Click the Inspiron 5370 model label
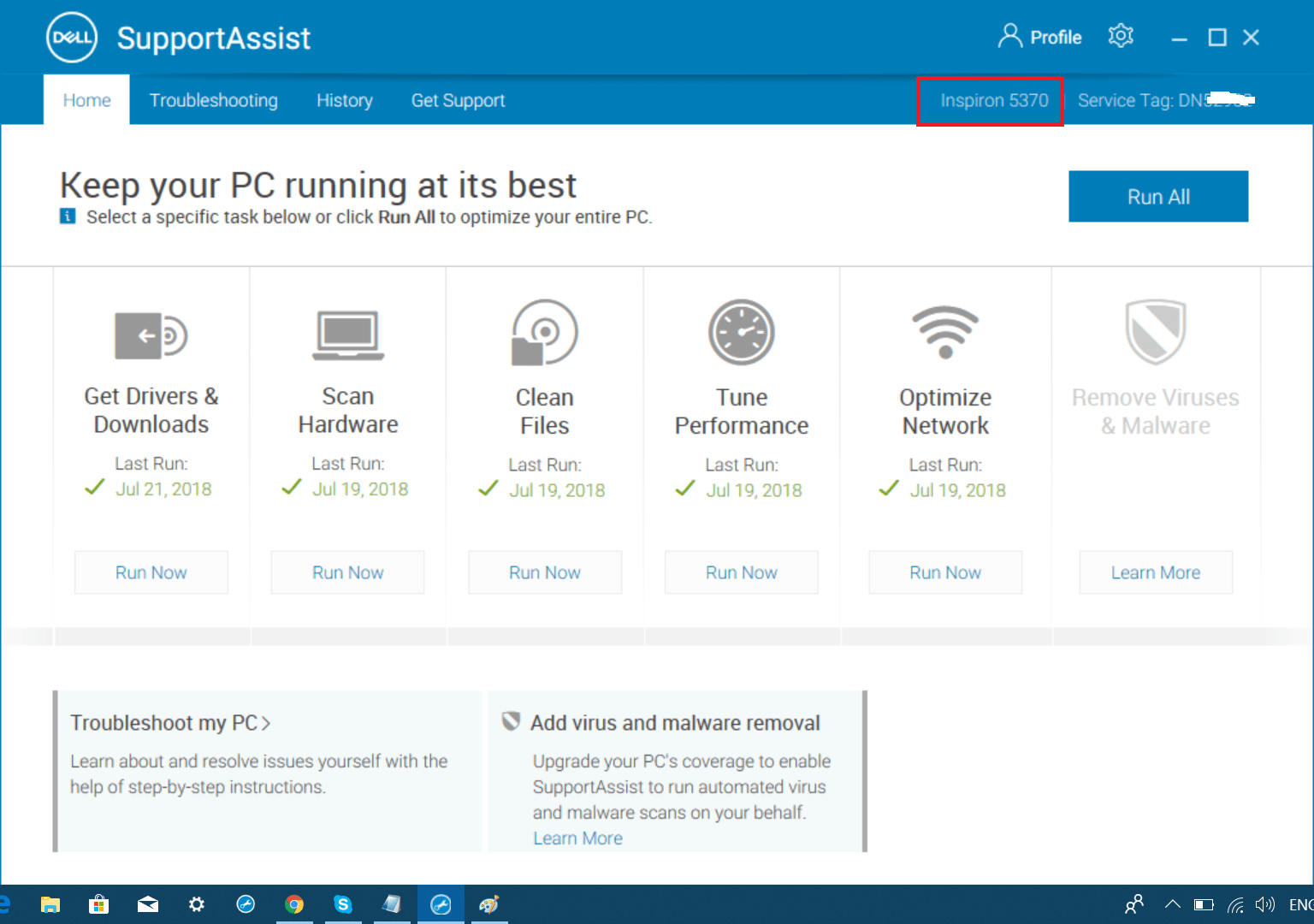Screen dimensions: 1314x924 pos(994,100)
